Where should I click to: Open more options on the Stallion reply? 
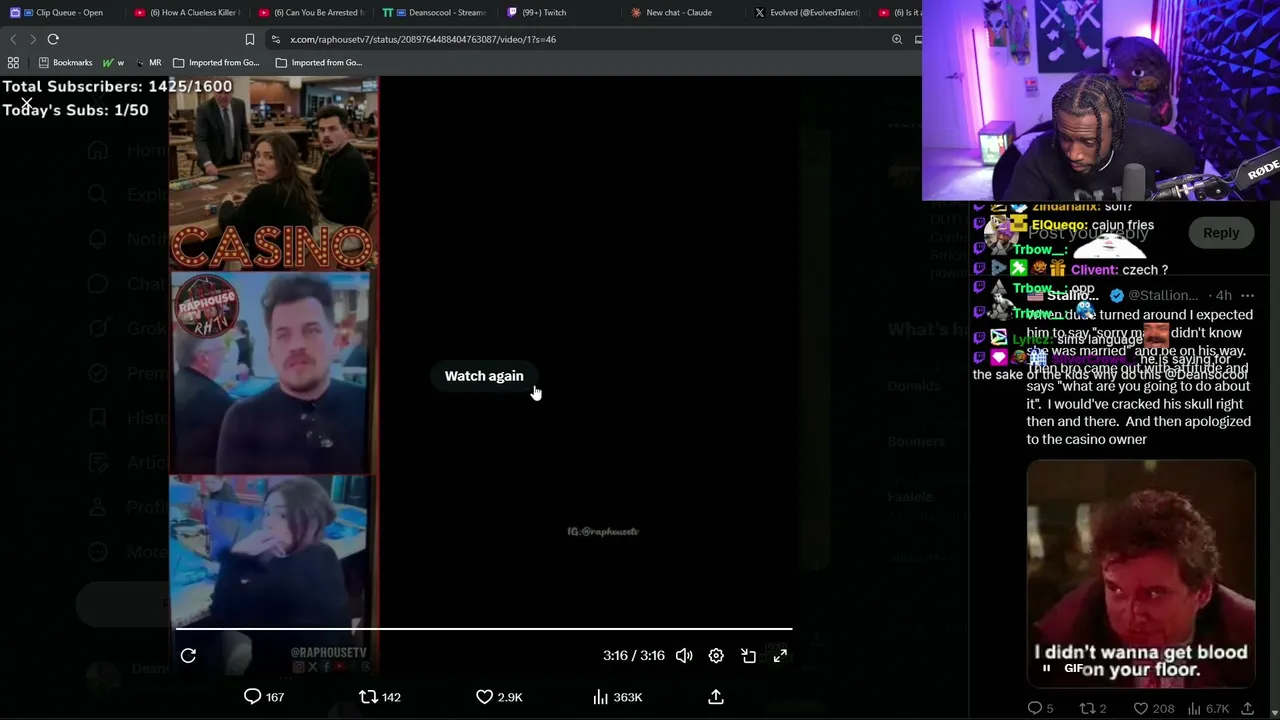(1247, 296)
